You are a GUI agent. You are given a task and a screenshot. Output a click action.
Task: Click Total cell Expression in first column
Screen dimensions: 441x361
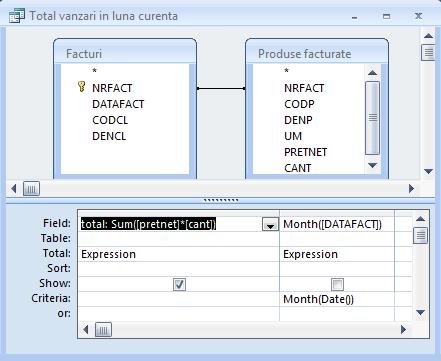178,254
